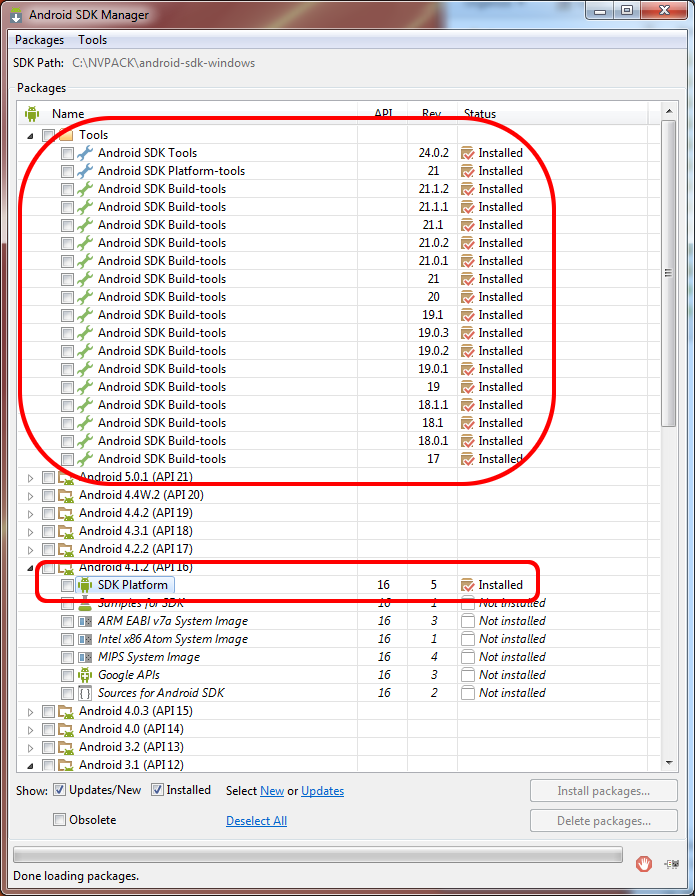695x896 pixels.
Task: Click the Build-tools 21.1.2 wrench icon
Action: tap(85, 189)
